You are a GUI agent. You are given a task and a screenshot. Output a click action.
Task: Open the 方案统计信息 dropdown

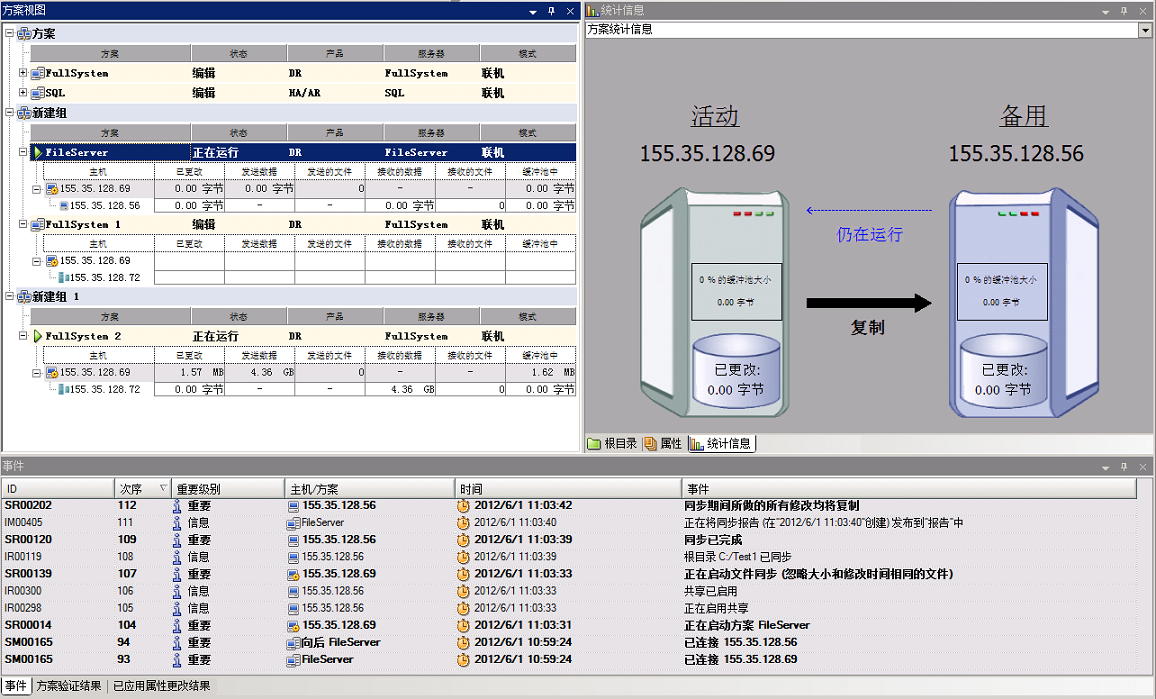click(x=1145, y=30)
